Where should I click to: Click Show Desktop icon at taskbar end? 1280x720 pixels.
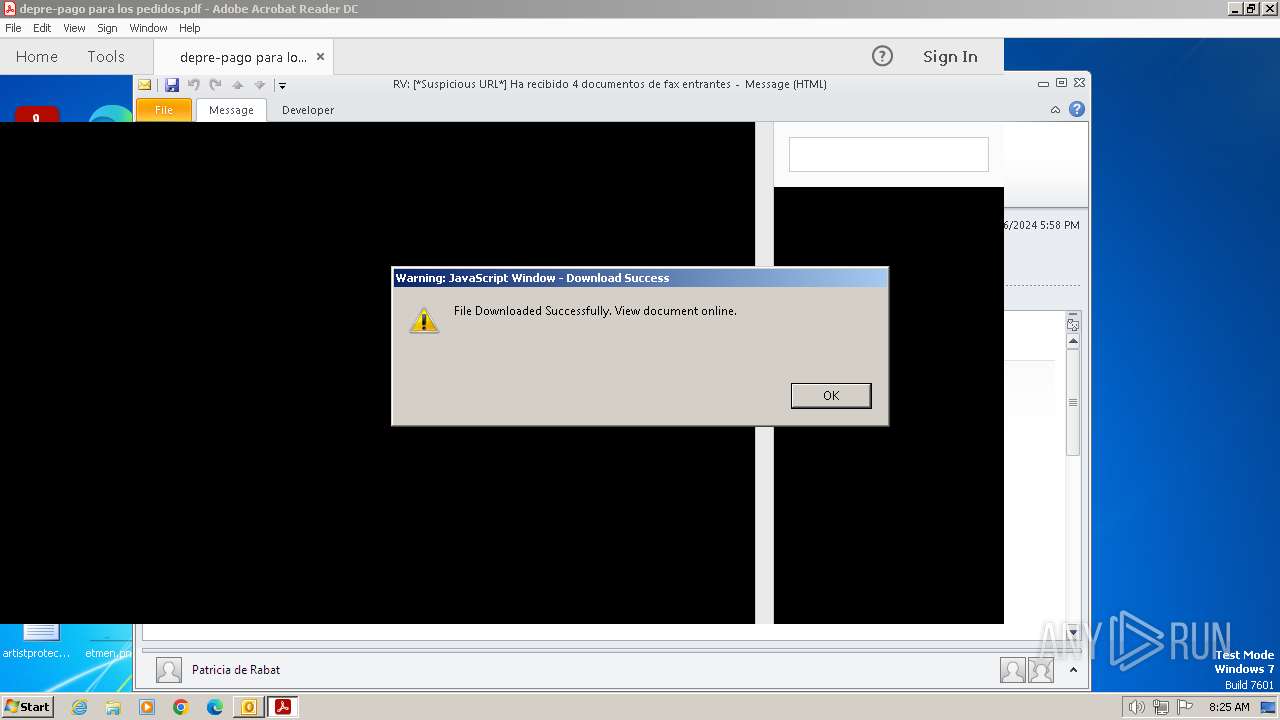click(1268, 707)
